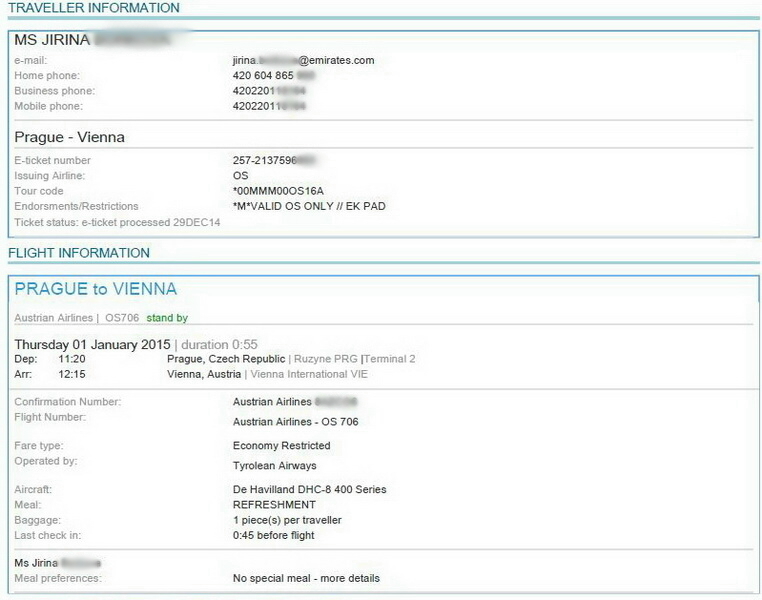
Task: Click the '*M*VALID OS ONLY // EK PAD' text
Action: [x=309, y=206]
